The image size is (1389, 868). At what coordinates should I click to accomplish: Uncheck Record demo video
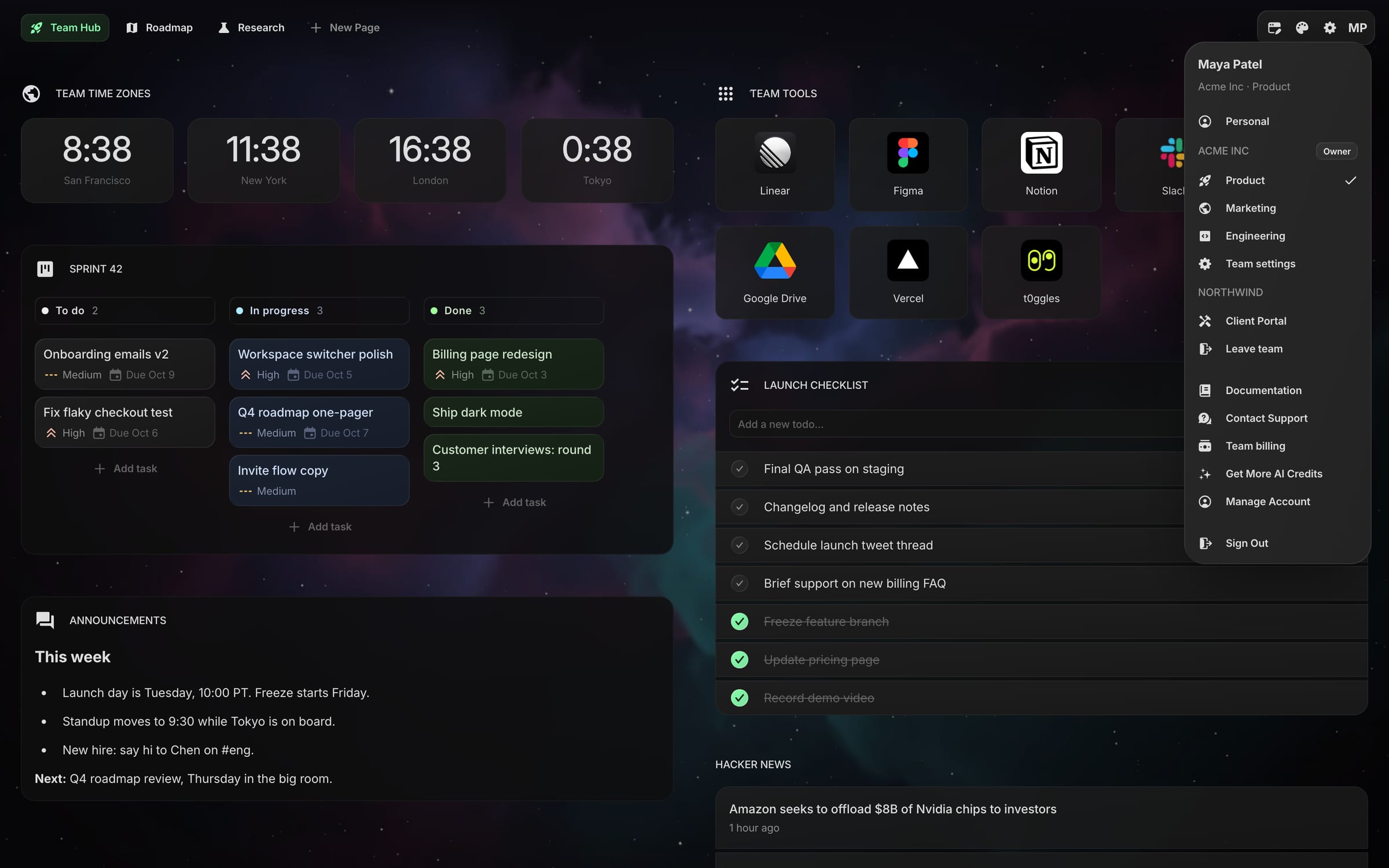point(739,698)
